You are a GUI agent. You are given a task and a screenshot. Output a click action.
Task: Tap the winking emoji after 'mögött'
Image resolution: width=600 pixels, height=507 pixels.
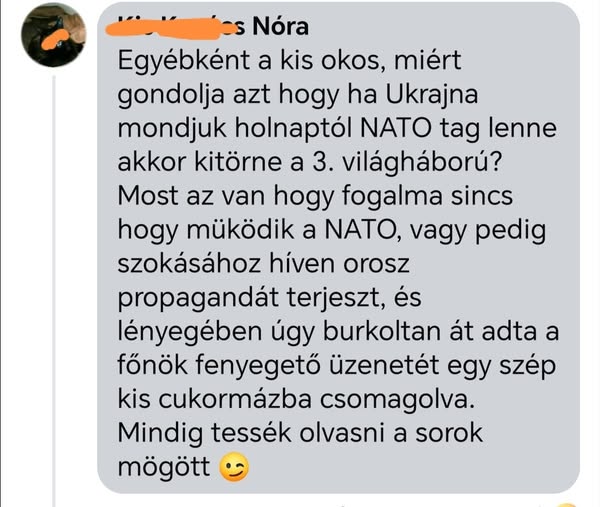point(233,467)
